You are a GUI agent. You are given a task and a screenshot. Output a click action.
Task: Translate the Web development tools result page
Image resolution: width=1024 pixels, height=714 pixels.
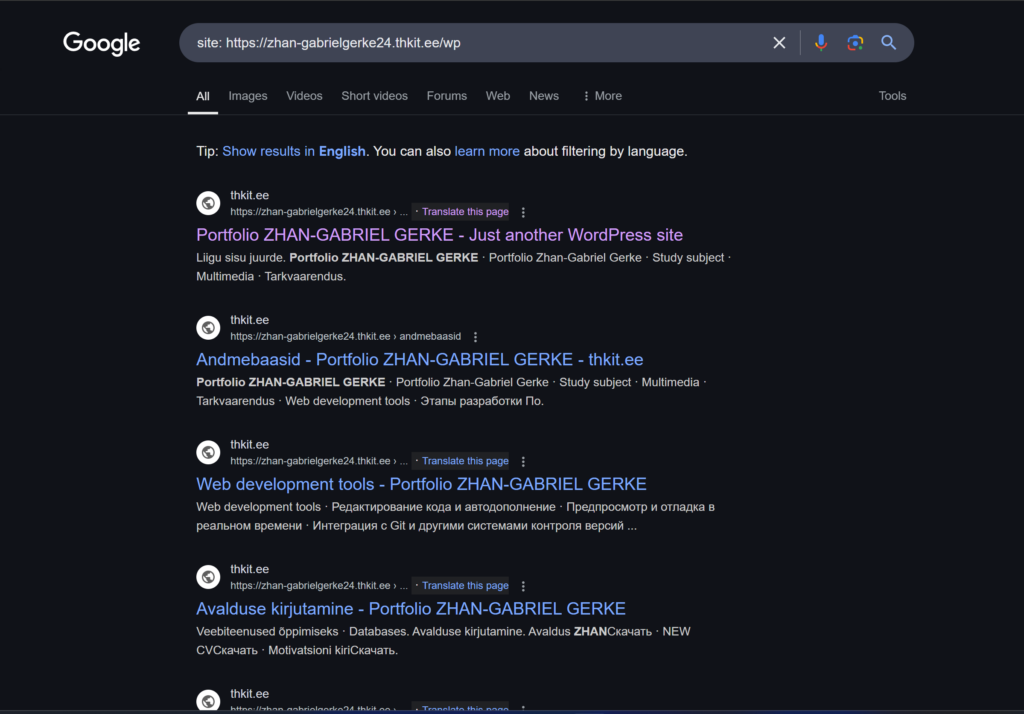(x=465, y=461)
